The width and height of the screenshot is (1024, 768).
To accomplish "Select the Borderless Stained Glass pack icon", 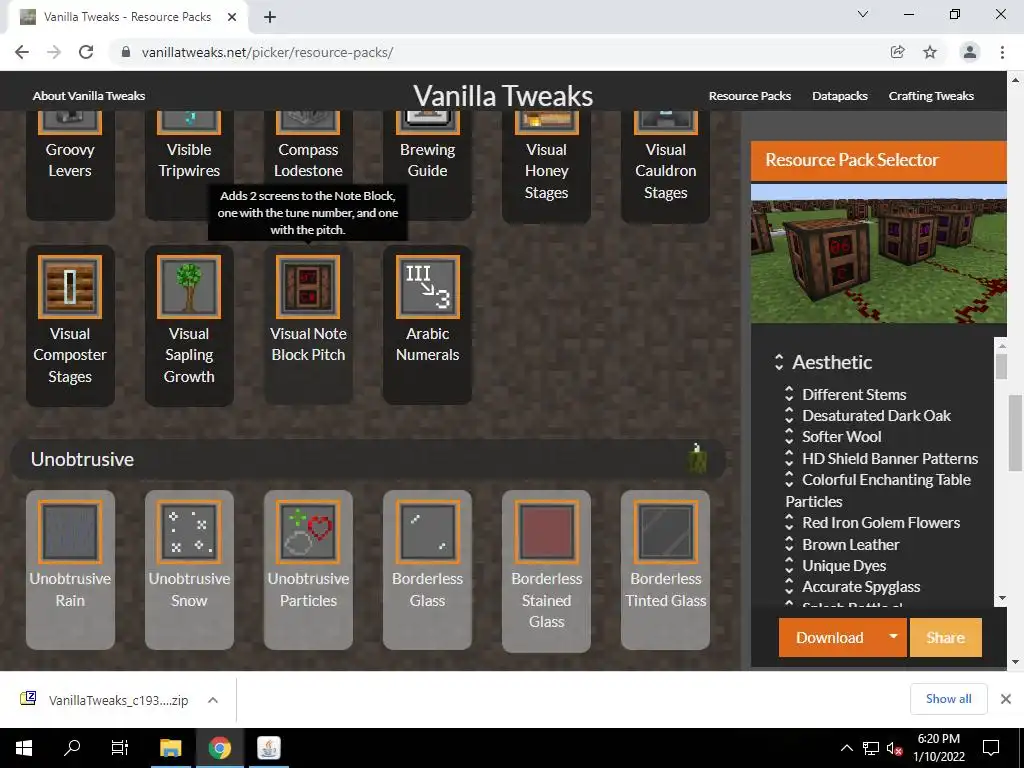I will coord(547,532).
